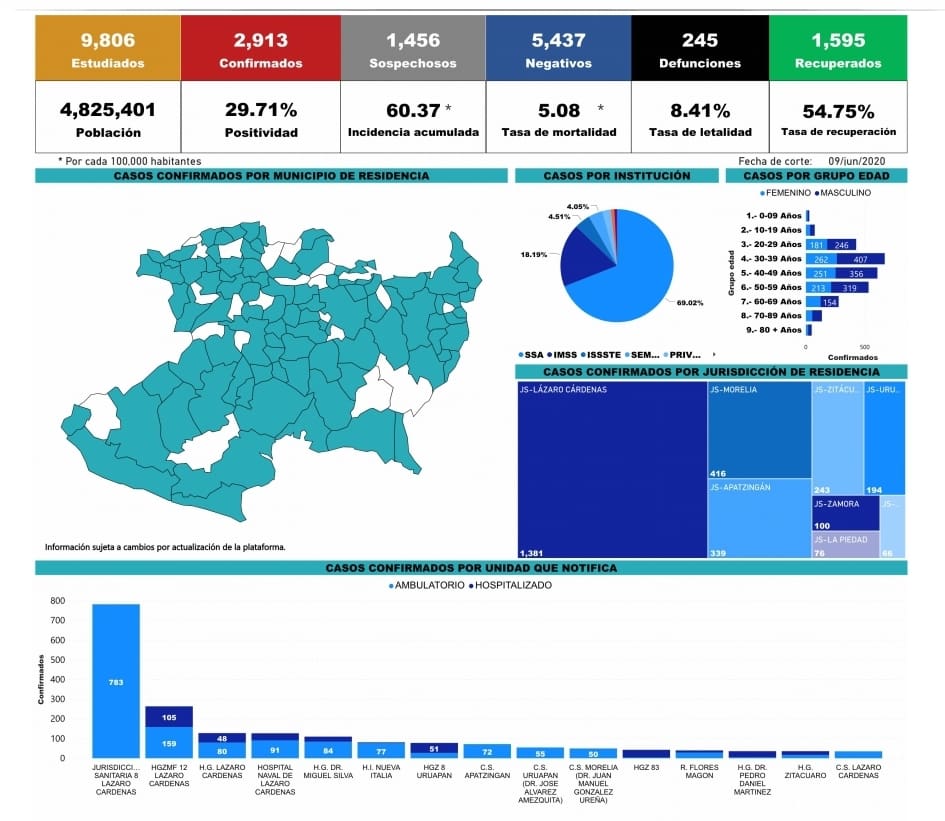Image resolution: width=945 pixels, height=821 pixels.
Task: Click the black Defunciones card
Action: [x=700, y=48]
